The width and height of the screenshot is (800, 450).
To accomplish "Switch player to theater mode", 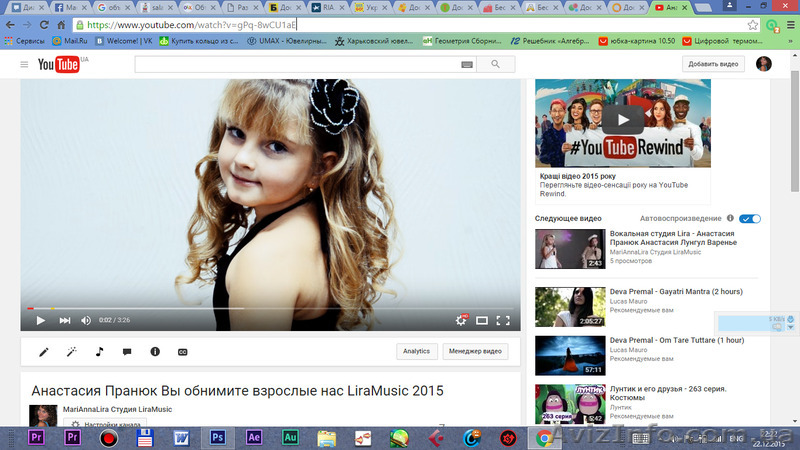I will (482, 321).
